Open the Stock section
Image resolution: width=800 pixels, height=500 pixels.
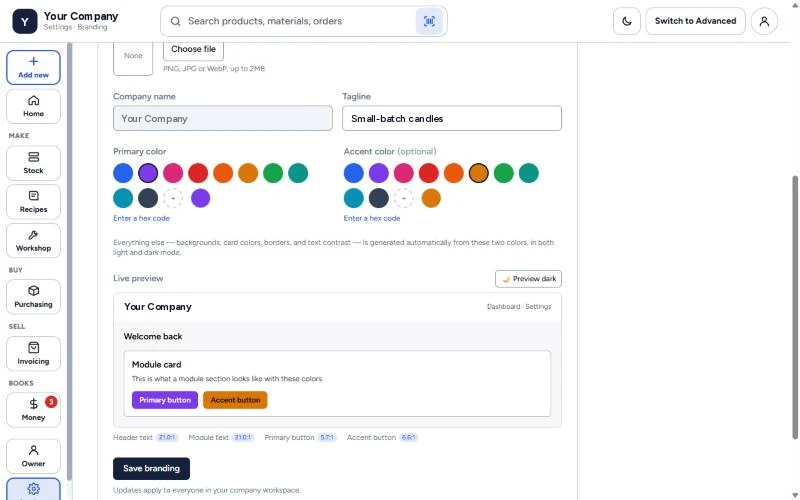point(33,163)
